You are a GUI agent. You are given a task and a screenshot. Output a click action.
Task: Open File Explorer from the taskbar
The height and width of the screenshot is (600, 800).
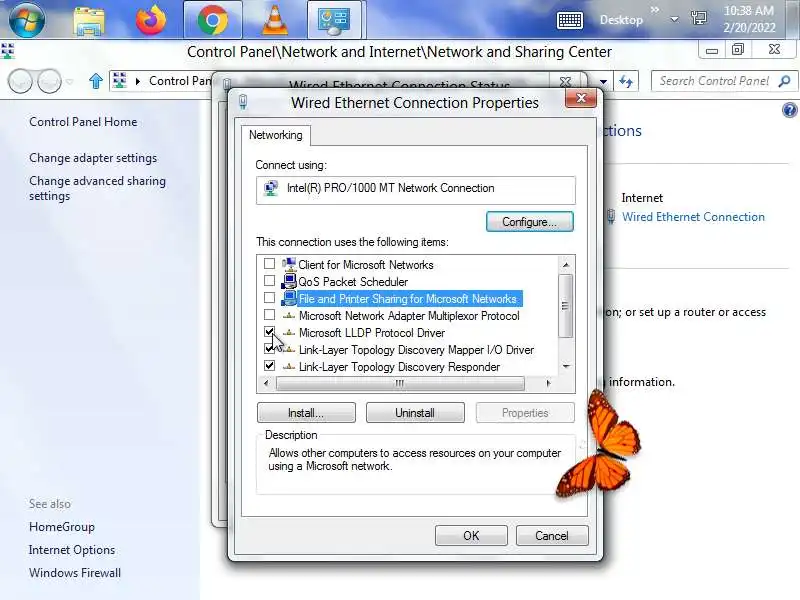(89, 20)
